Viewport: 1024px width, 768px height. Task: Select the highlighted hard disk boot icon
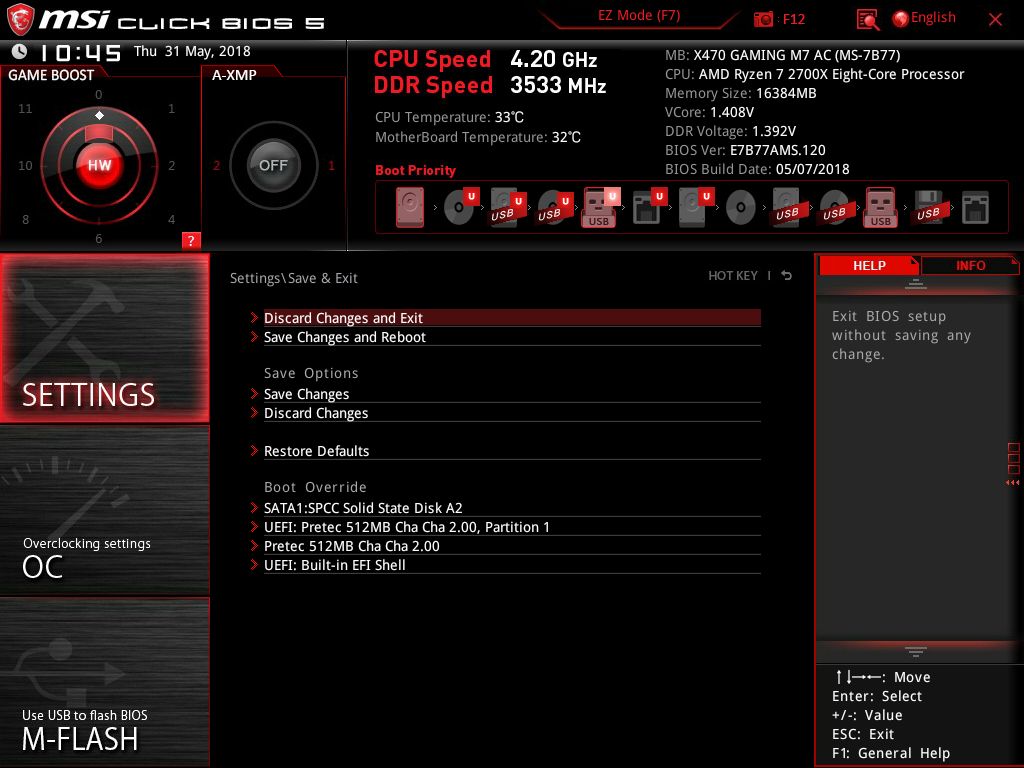click(x=410, y=207)
